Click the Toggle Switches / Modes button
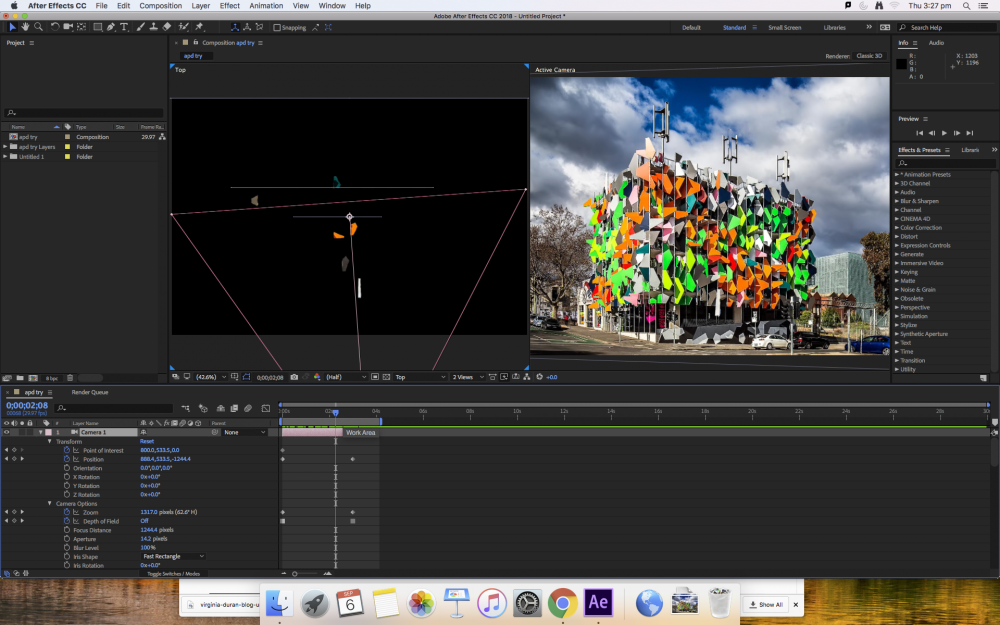Image resolution: width=1000 pixels, height=625 pixels. [174, 574]
